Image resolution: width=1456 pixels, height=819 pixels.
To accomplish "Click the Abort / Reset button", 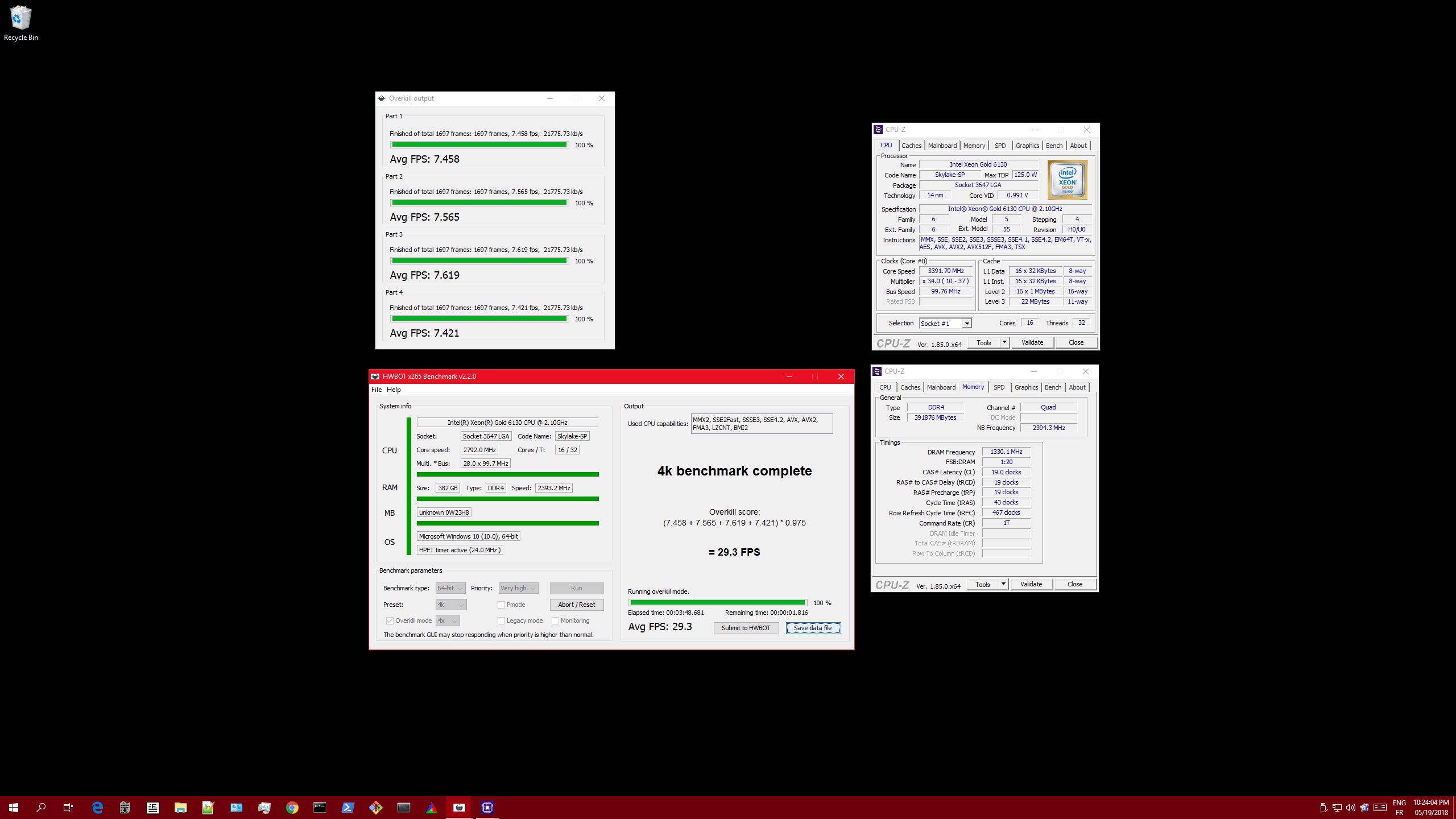I will point(576,605).
